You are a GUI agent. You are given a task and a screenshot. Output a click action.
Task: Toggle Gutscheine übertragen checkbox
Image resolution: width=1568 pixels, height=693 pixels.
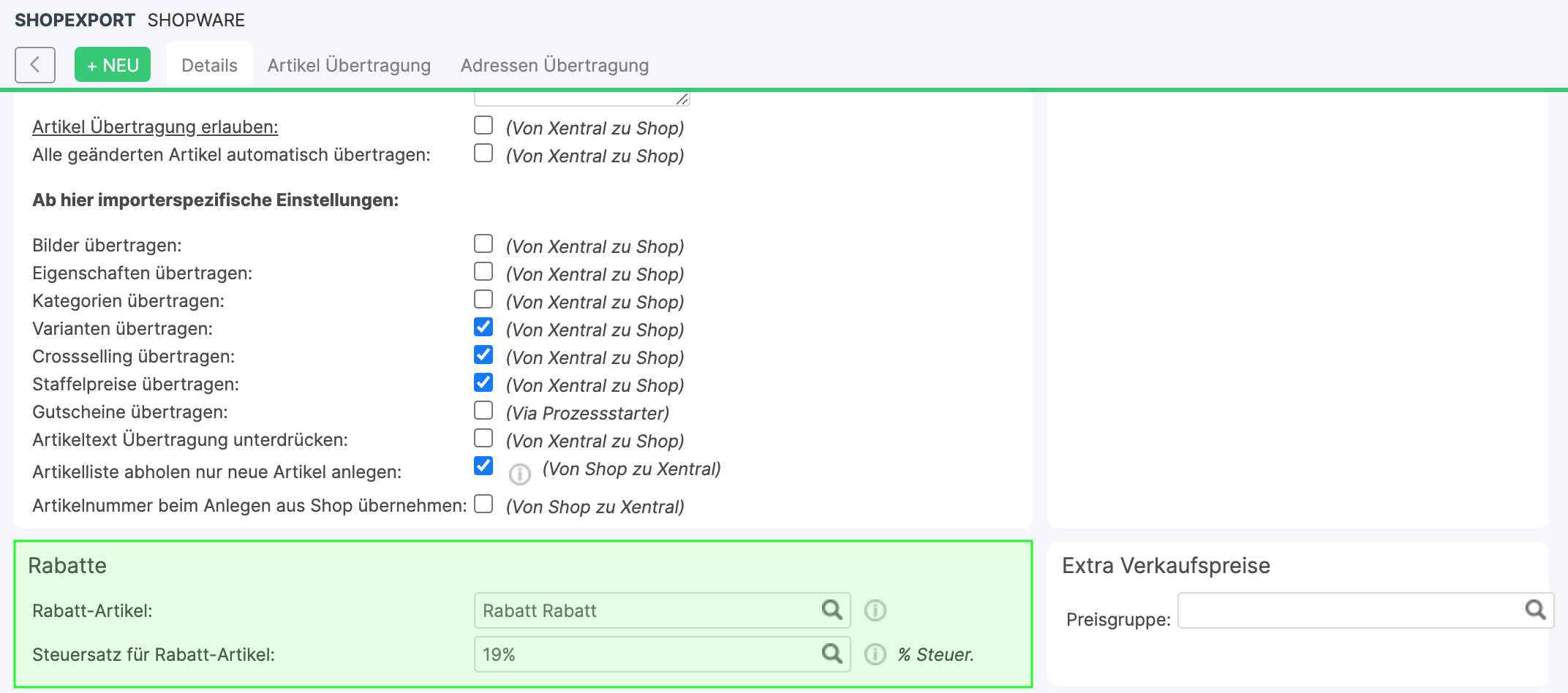[x=483, y=410]
